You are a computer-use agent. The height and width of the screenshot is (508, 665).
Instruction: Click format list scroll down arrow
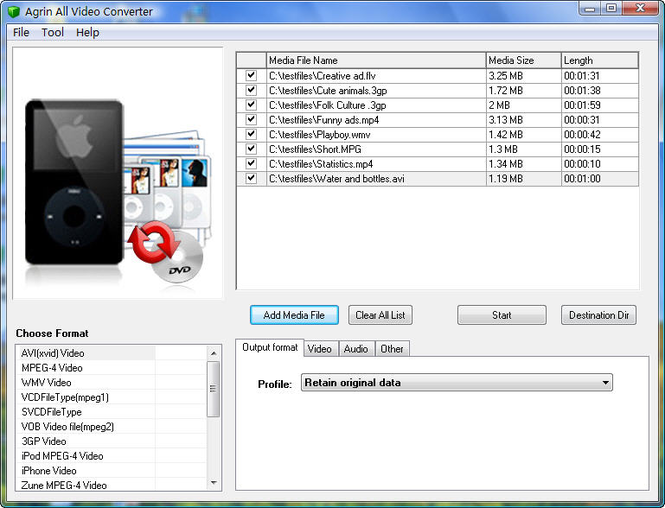coord(213,483)
